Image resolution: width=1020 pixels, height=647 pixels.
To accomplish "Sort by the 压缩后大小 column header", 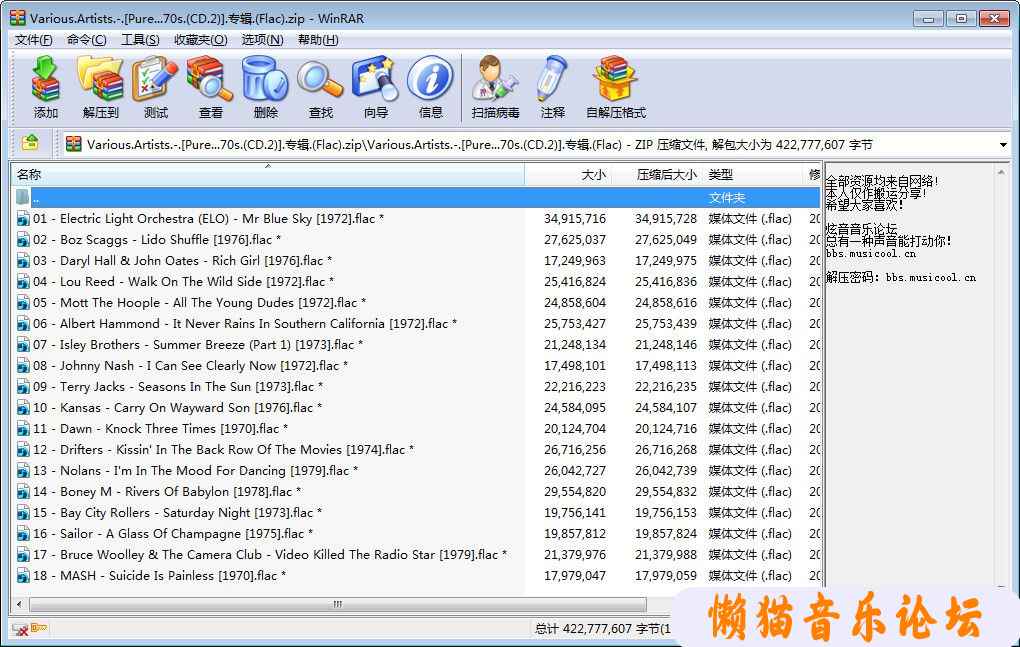I will pos(656,174).
